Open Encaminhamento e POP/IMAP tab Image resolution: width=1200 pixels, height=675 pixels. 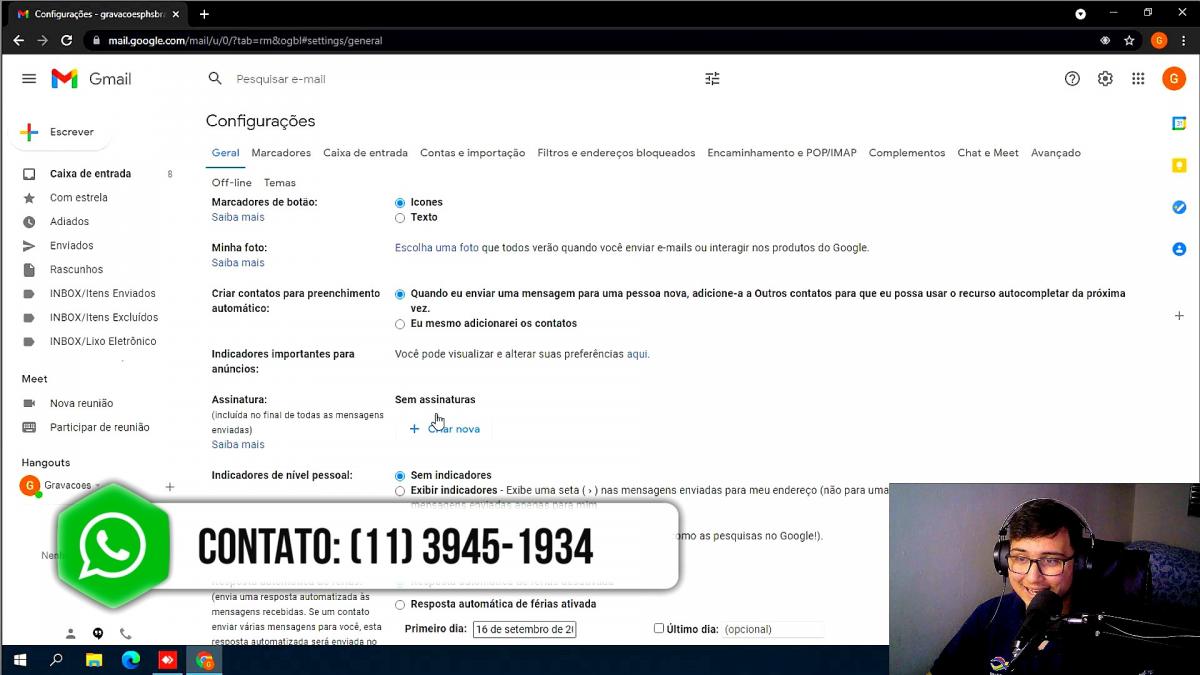(x=782, y=153)
